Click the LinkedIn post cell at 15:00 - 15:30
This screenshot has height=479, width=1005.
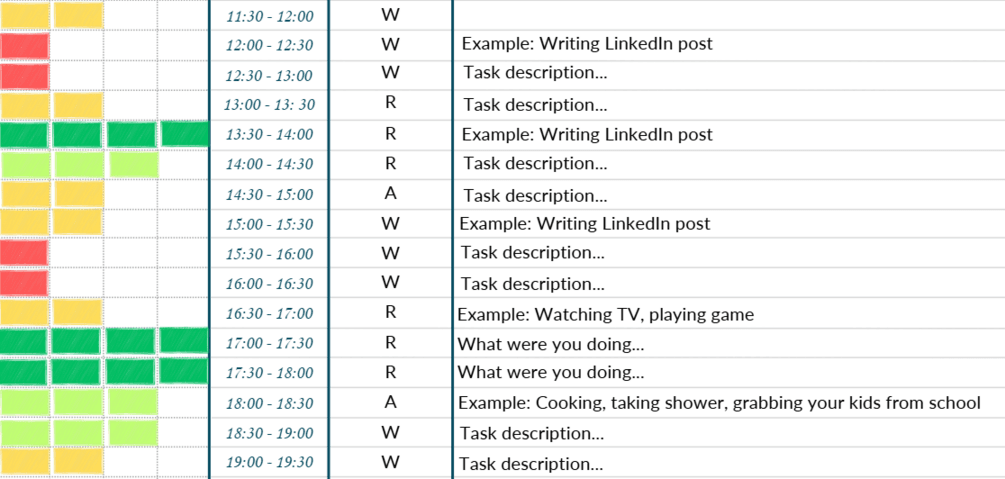[x=585, y=224]
